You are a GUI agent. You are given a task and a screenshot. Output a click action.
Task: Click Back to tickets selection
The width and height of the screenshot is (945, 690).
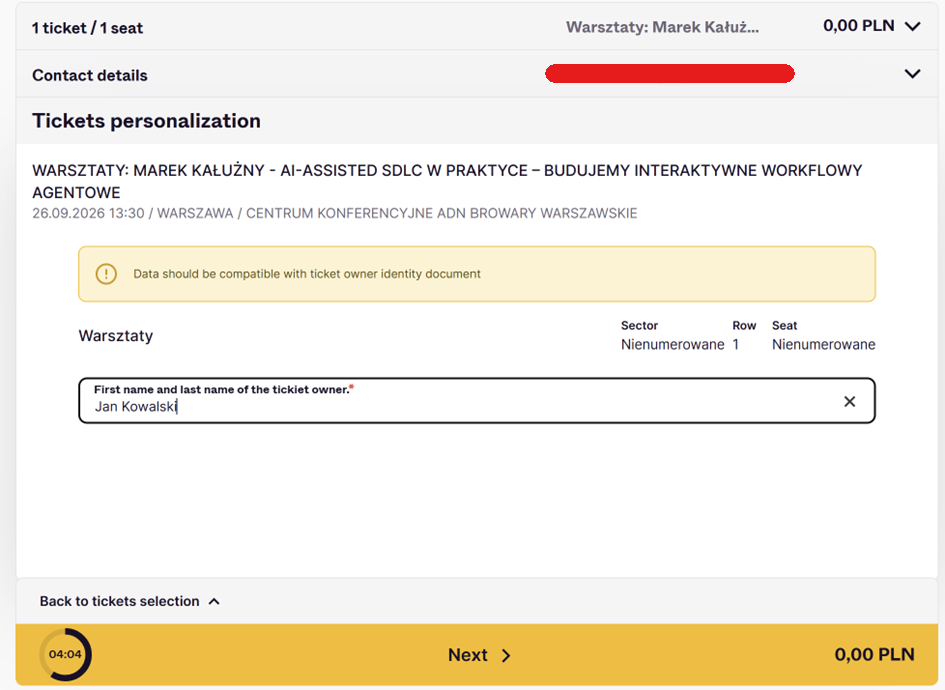click(x=119, y=601)
